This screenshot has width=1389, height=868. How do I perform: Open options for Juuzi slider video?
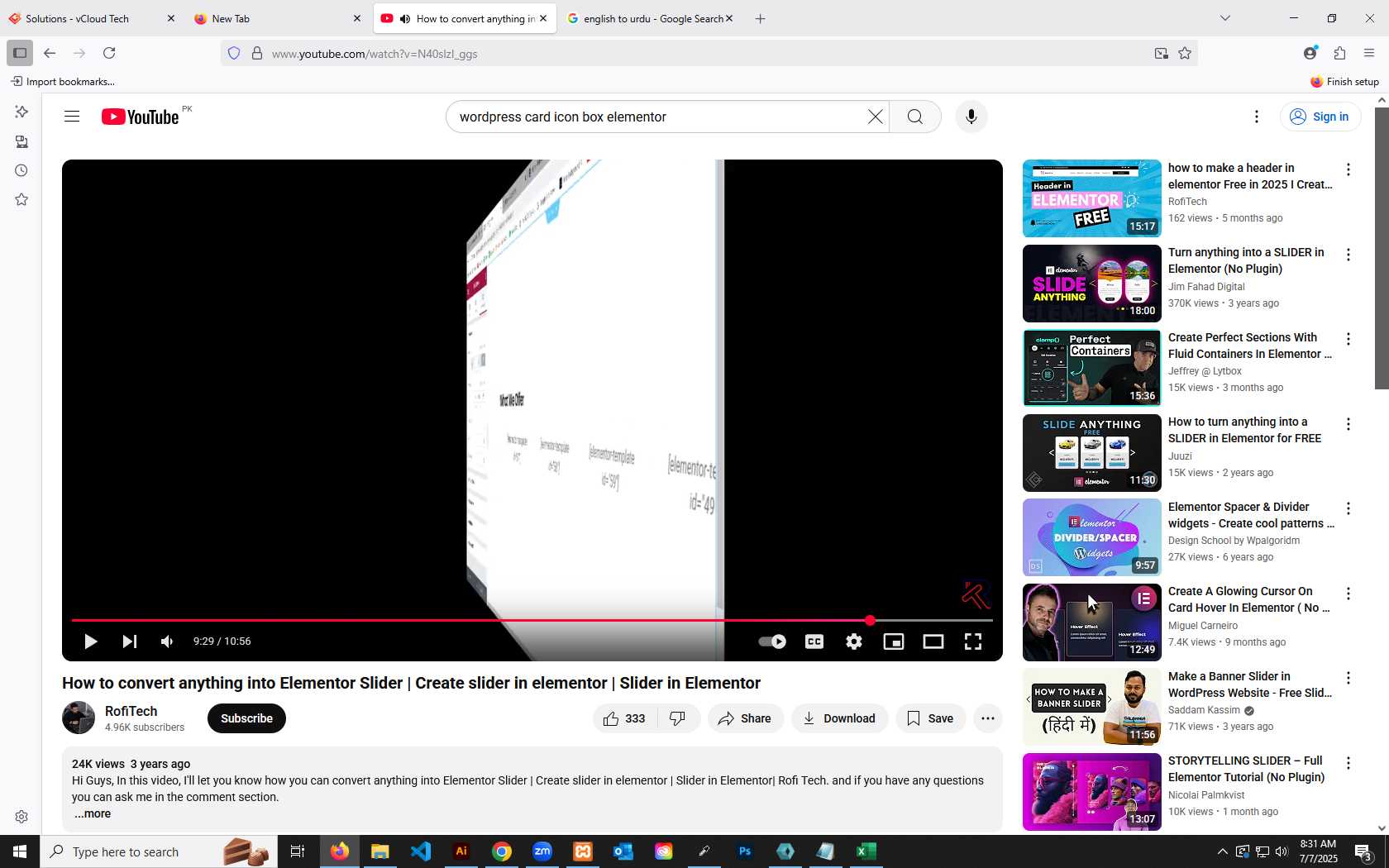[1348, 424]
